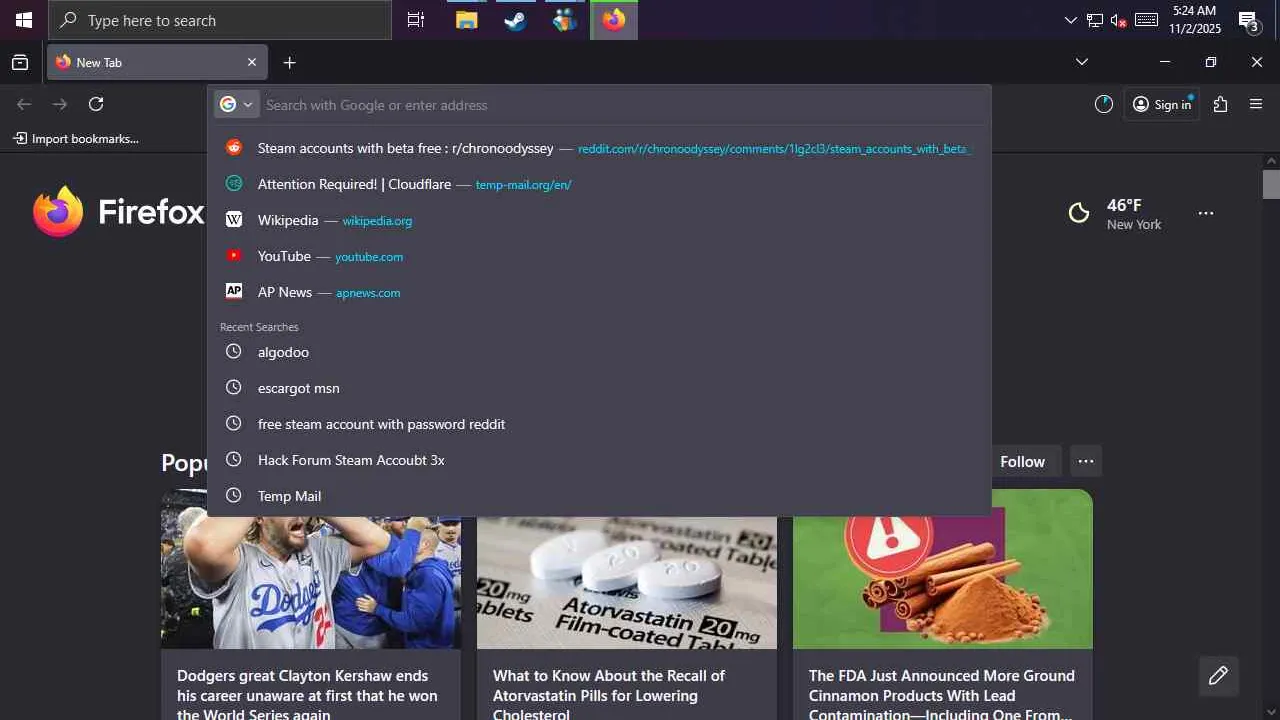Click the Task View icon in taskbar
Image resolution: width=1280 pixels, height=720 pixels.
pos(416,20)
